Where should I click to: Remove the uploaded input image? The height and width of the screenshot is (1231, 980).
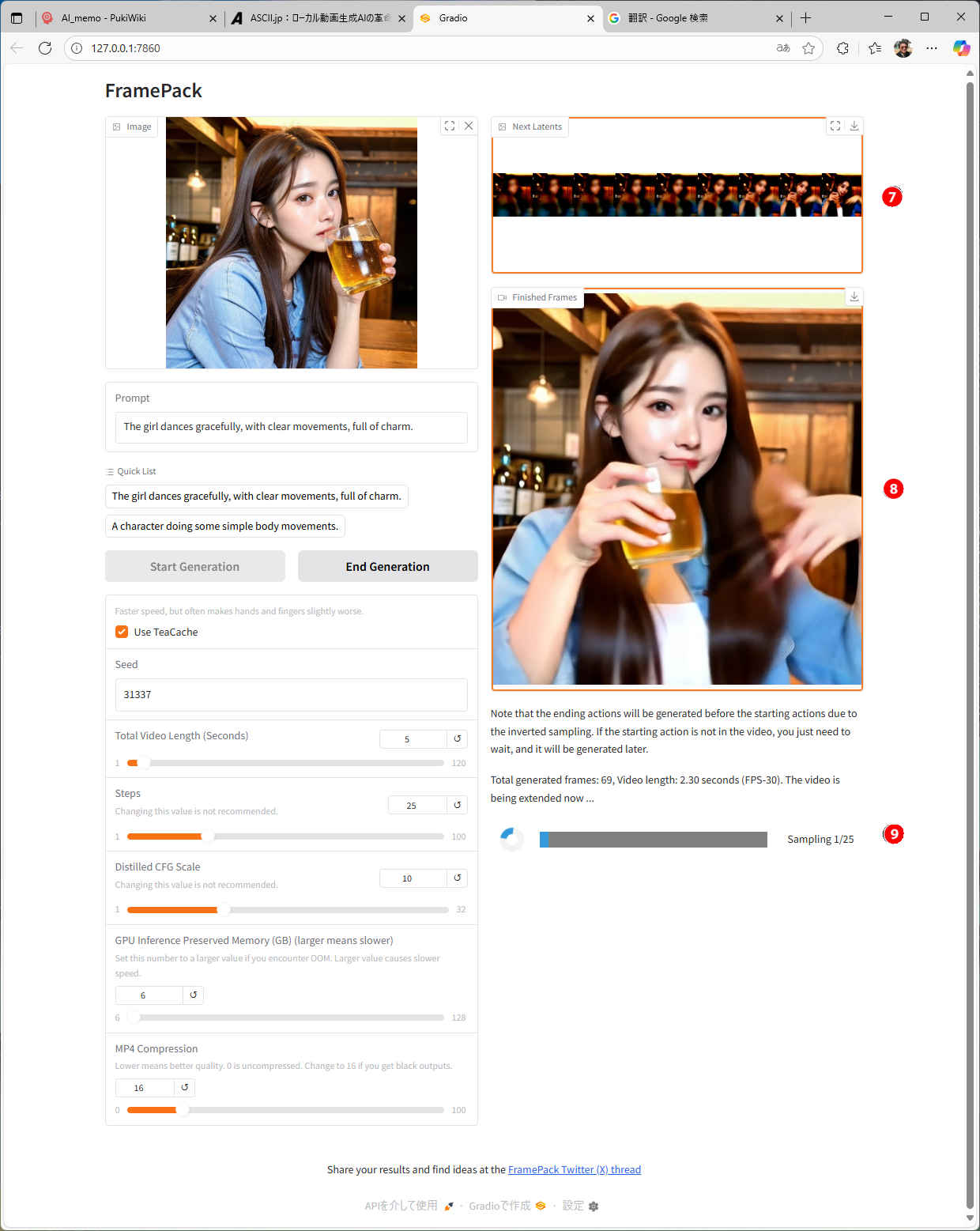(469, 126)
